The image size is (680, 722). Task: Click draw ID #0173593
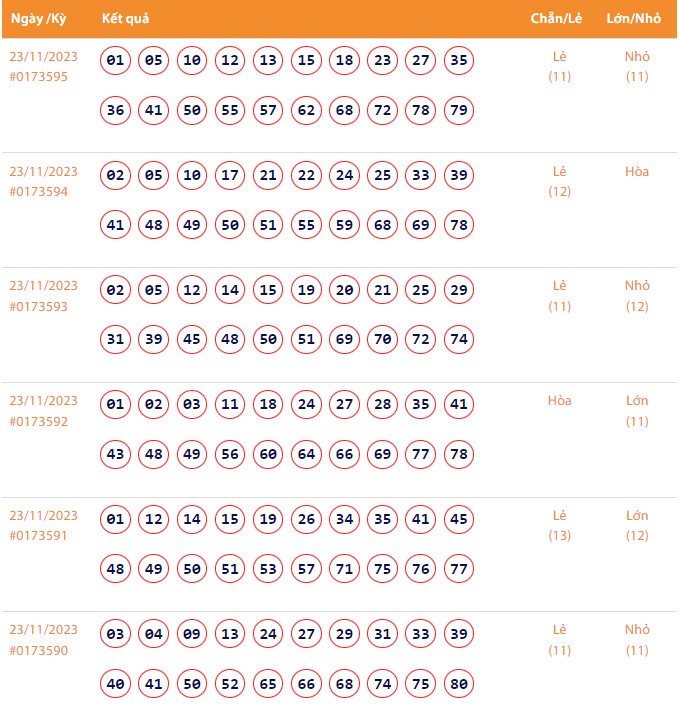39,307
